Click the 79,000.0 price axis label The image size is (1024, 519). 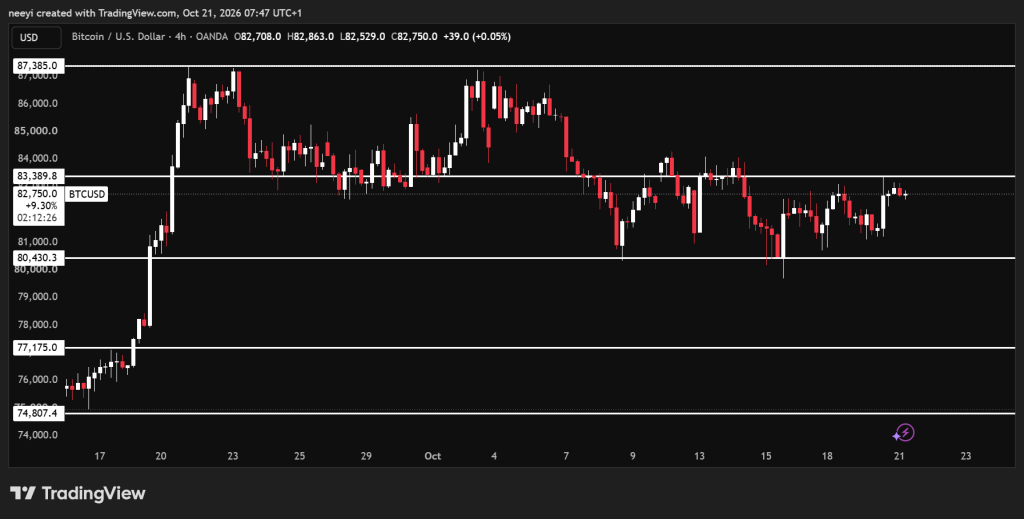coord(38,296)
